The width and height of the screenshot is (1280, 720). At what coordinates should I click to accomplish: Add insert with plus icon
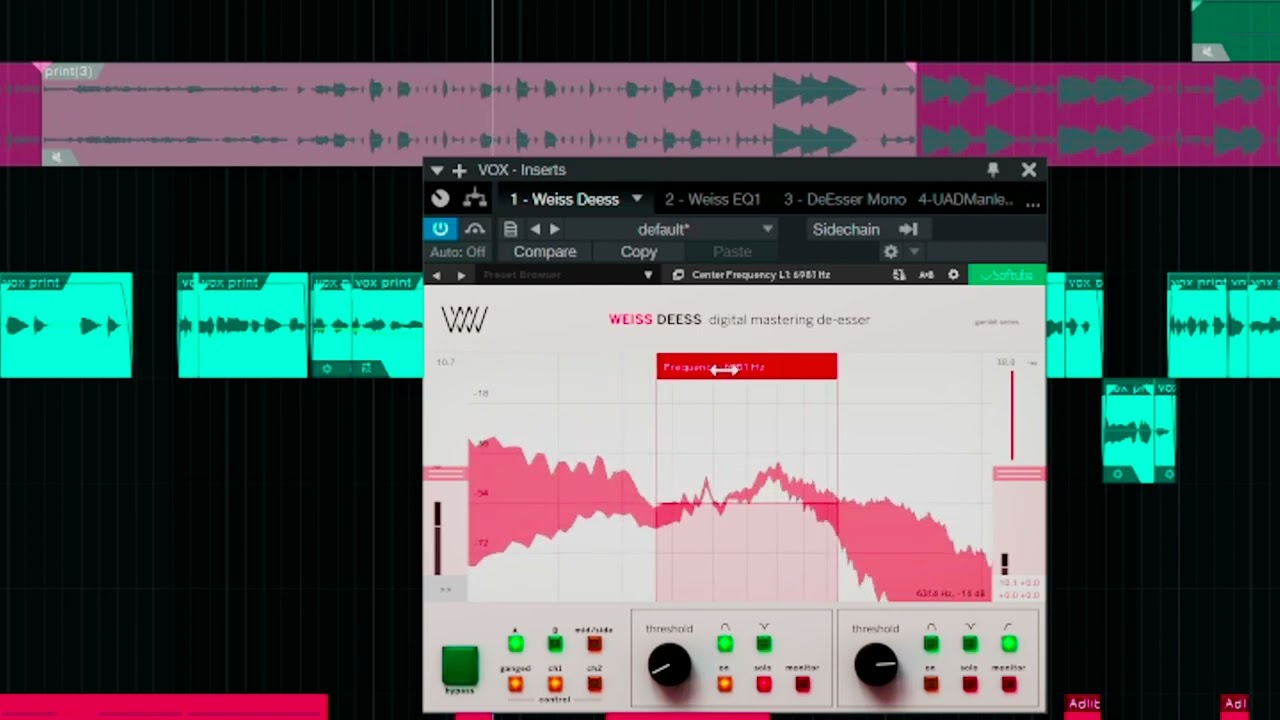click(x=459, y=170)
